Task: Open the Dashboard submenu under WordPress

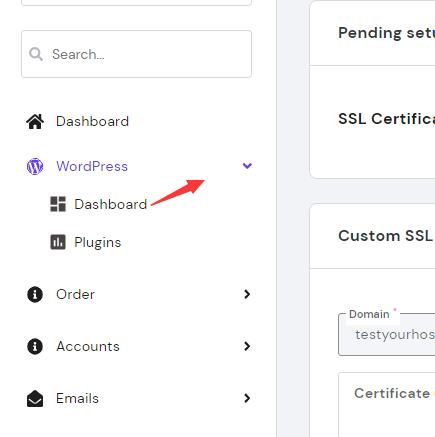Action: click(x=110, y=204)
